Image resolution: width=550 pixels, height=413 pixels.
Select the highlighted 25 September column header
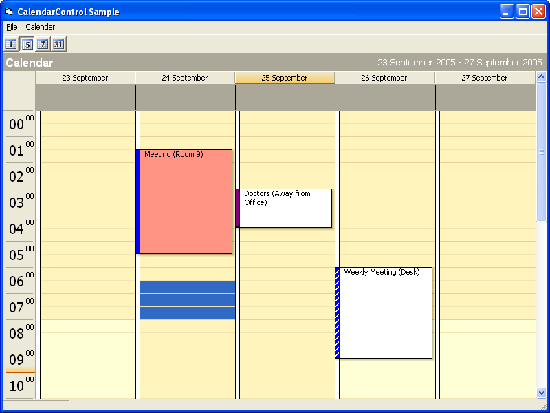285,78
